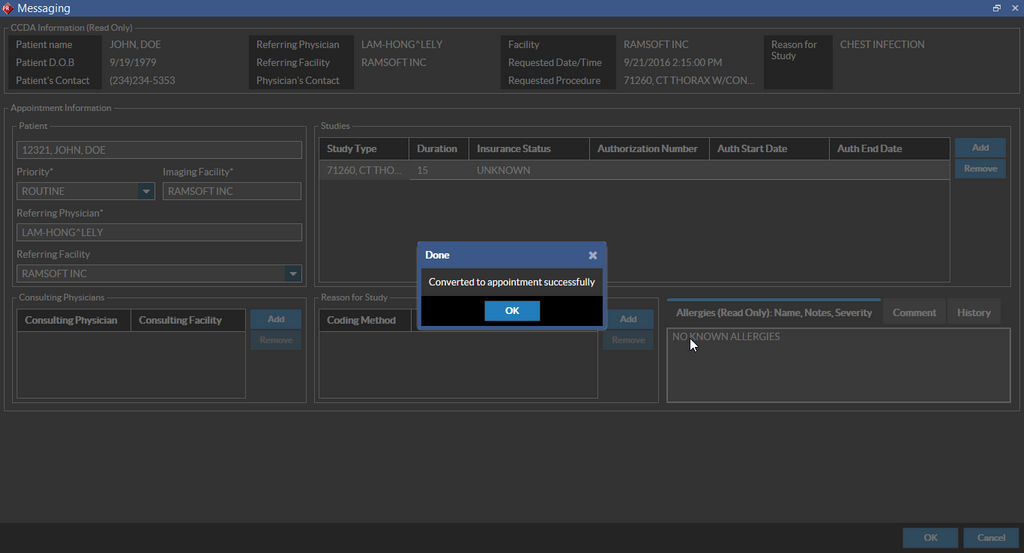Click Add button beside Studies table
This screenshot has height=553, width=1024.
(x=980, y=147)
